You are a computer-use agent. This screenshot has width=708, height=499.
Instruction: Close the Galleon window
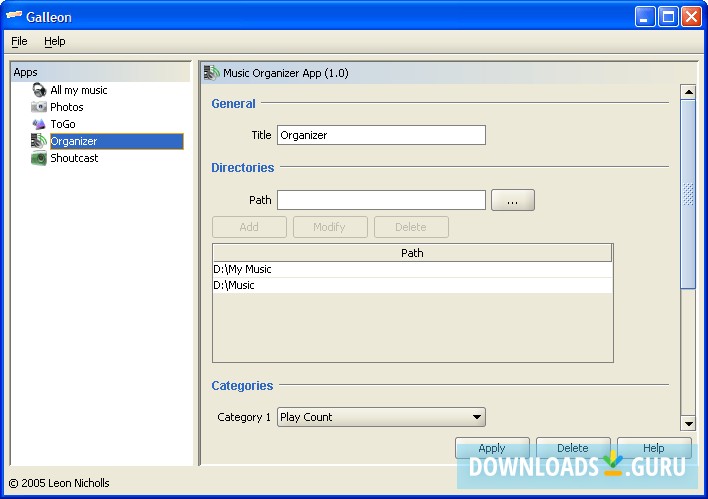(x=691, y=17)
